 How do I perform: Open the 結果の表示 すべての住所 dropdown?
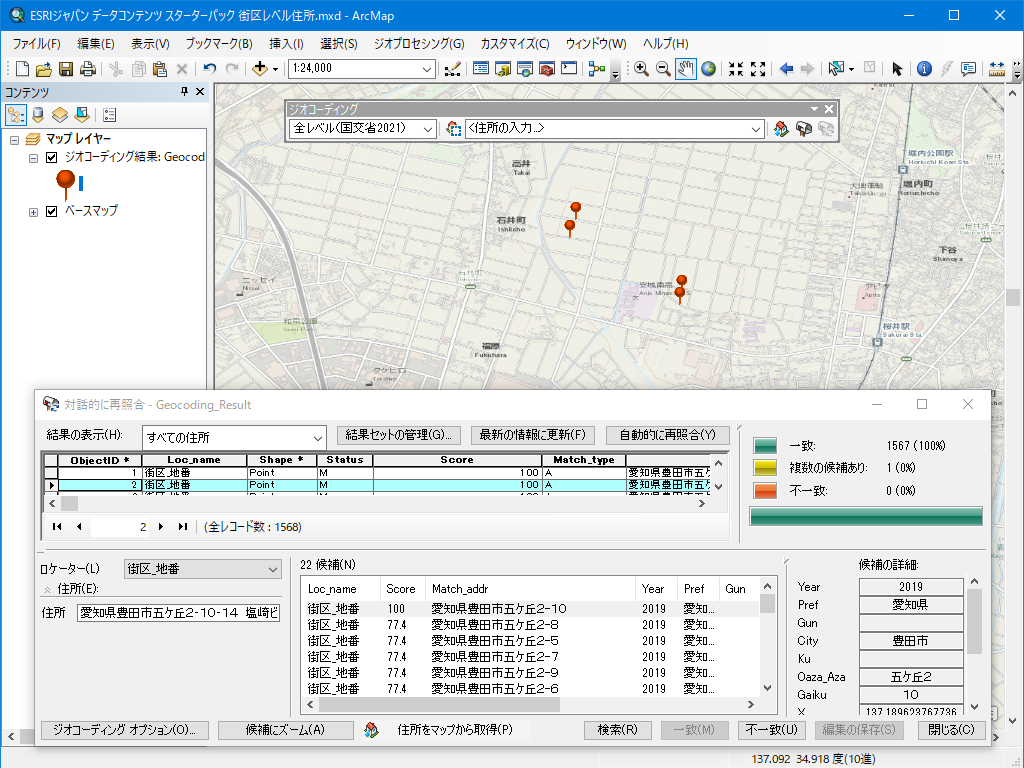317,438
